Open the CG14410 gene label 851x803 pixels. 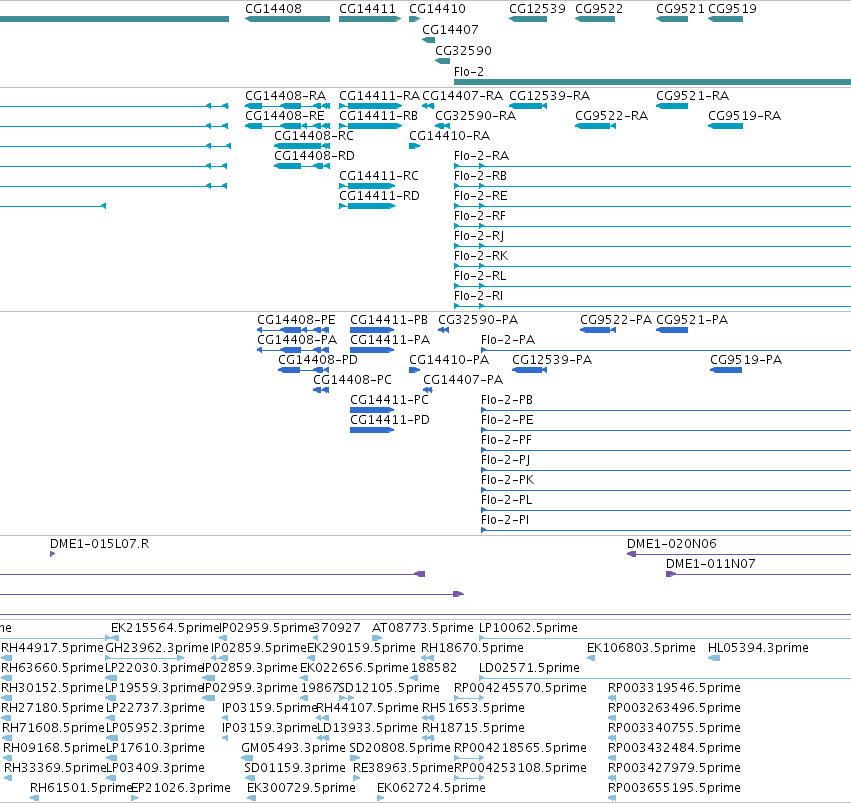[437, 9]
